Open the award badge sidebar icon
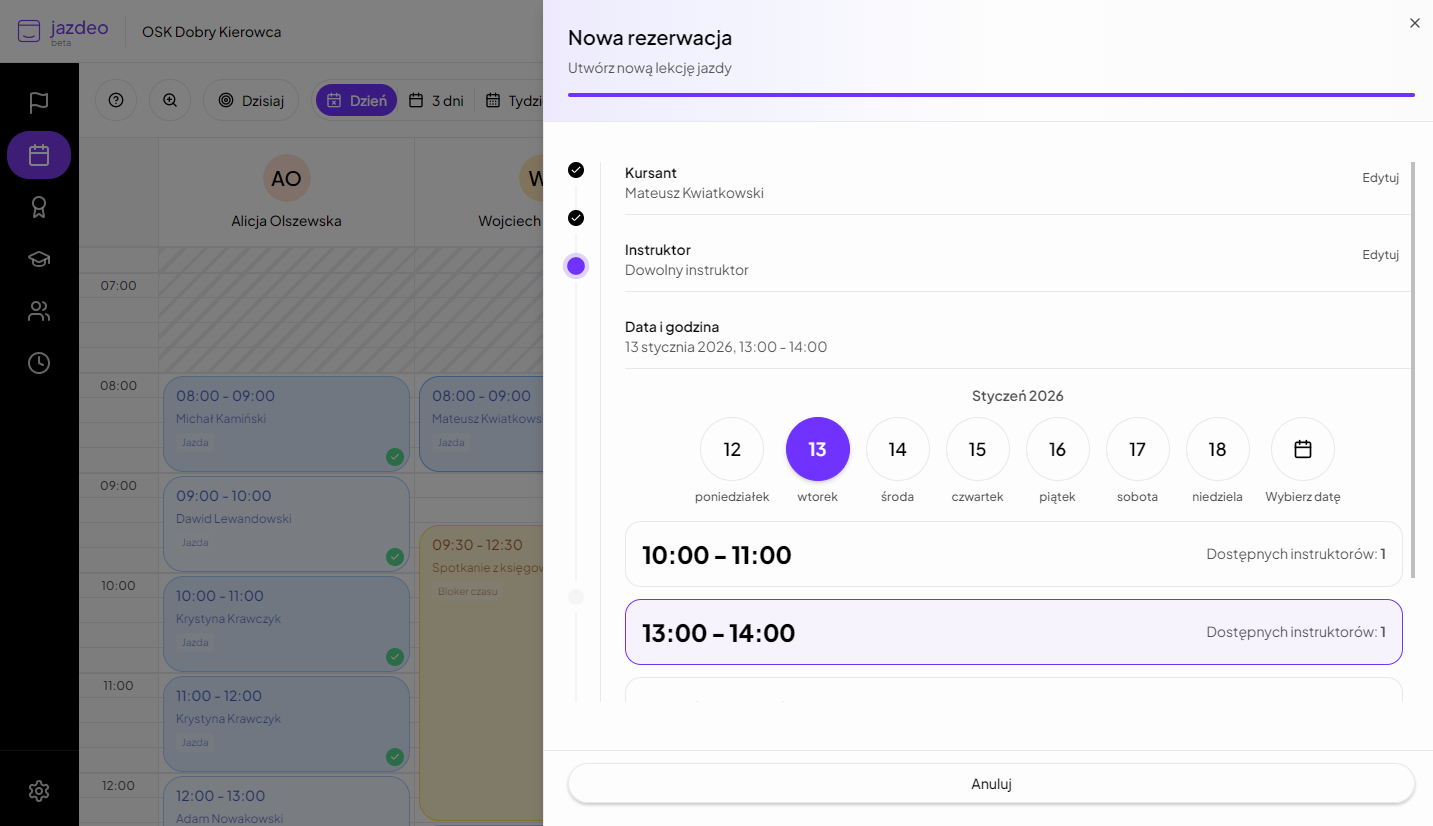Viewport: 1433px width, 826px height. coord(39,207)
